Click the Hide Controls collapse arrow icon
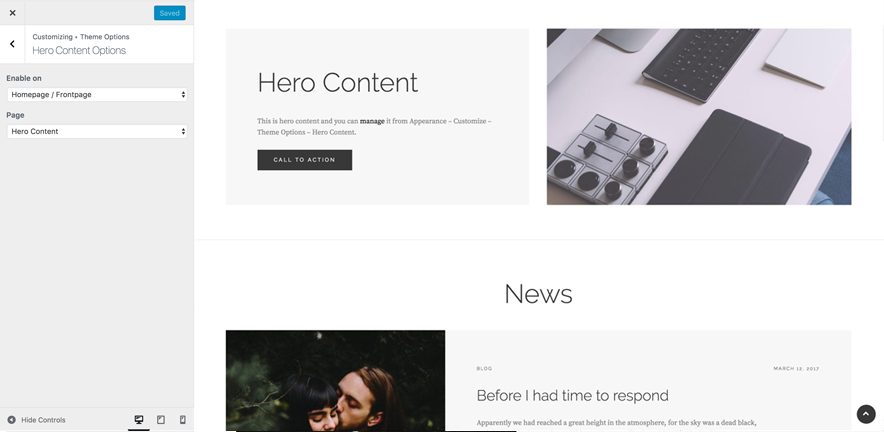The width and height of the screenshot is (884, 432). pos(11,420)
